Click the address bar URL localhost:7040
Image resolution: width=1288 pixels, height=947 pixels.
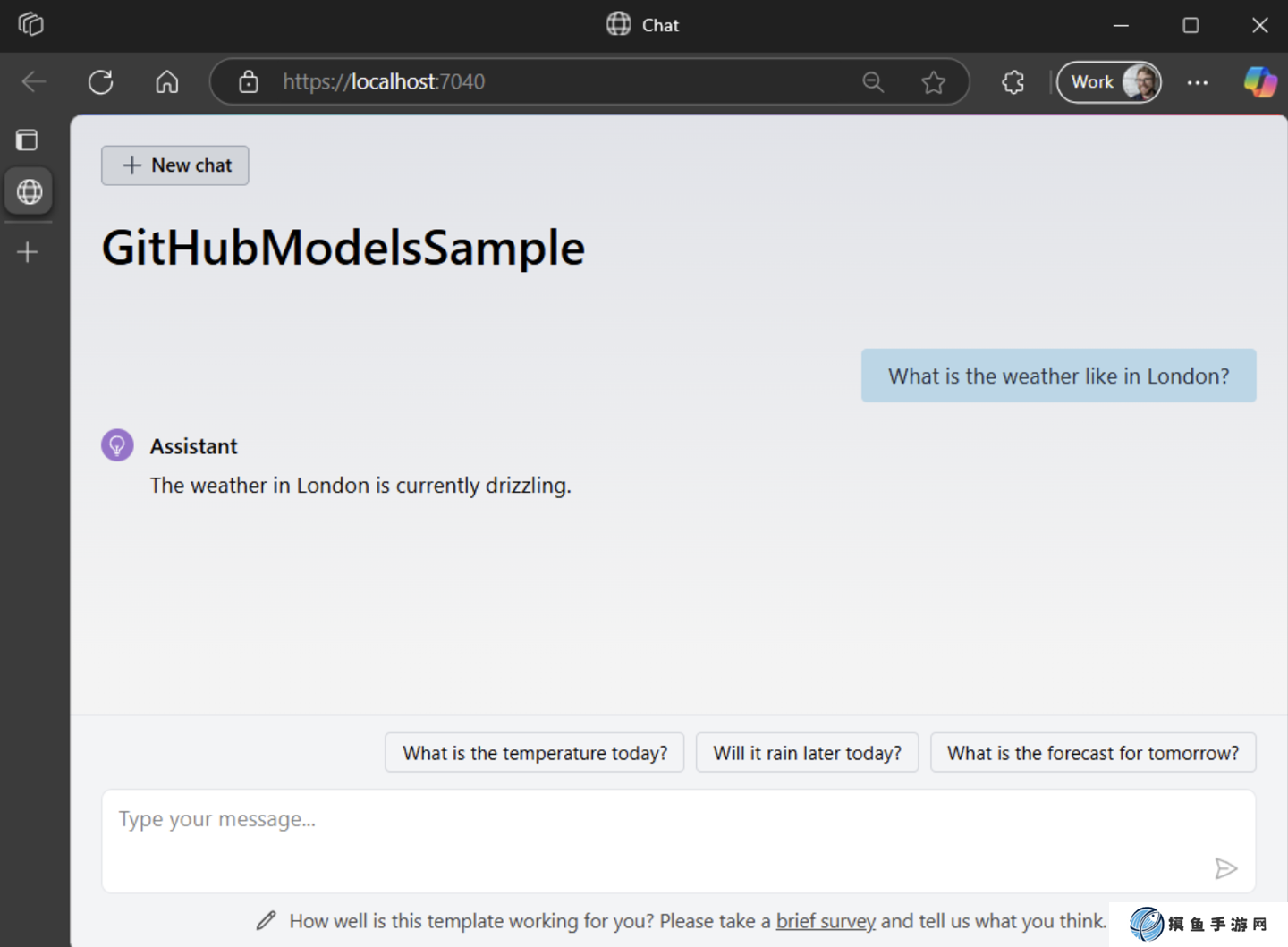(x=384, y=82)
